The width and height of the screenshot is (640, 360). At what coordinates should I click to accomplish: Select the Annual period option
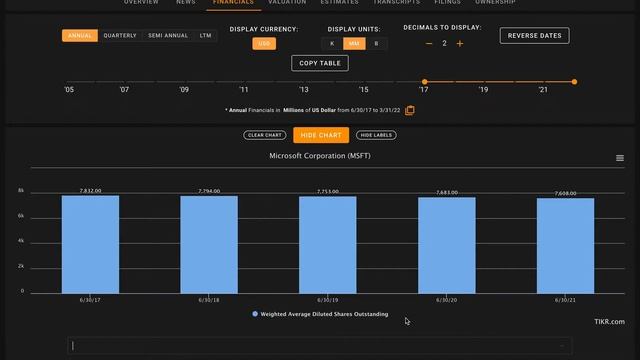click(80, 36)
